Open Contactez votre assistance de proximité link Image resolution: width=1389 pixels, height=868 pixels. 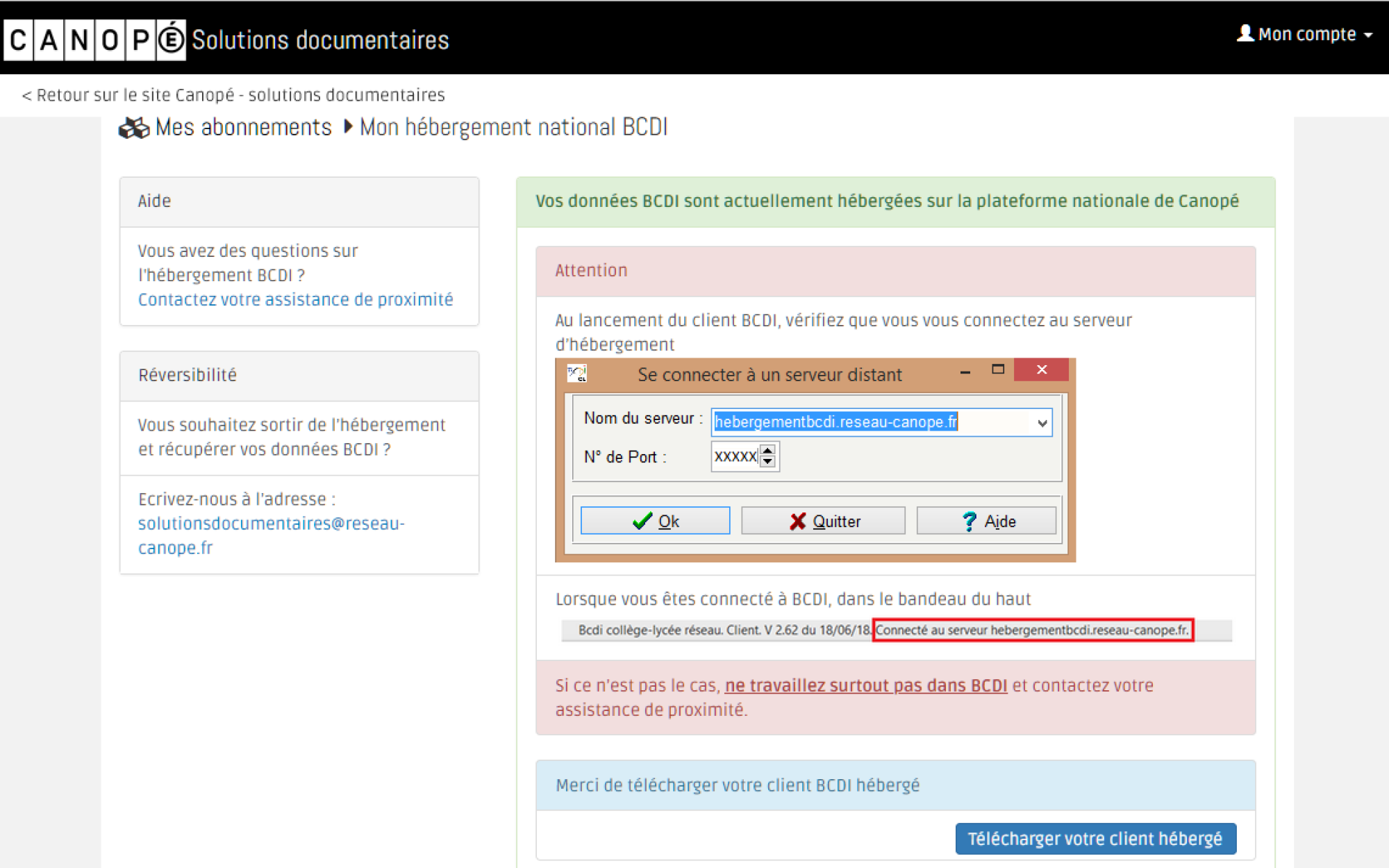tap(295, 299)
